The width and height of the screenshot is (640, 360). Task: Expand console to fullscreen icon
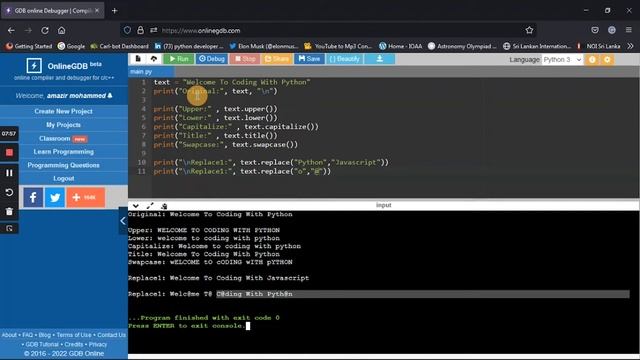[150, 206]
